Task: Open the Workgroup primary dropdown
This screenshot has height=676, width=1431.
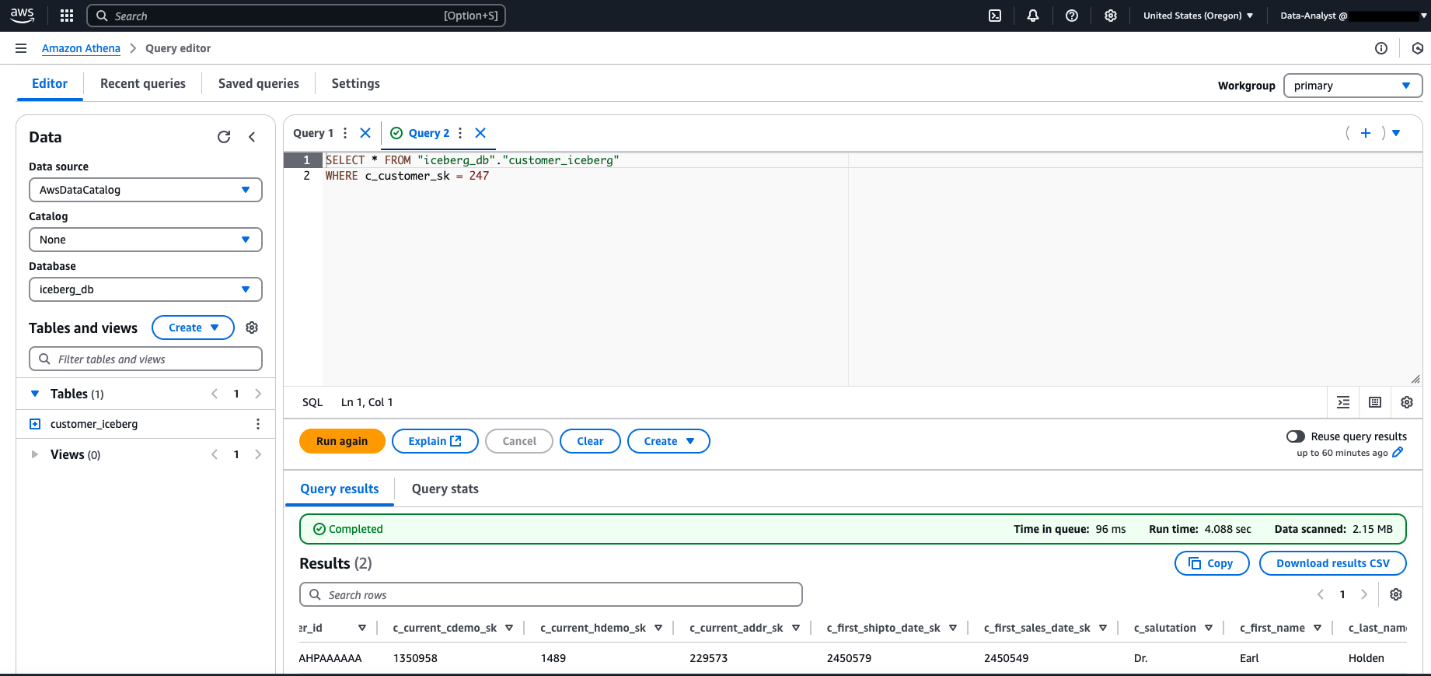Action: pos(1353,85)
